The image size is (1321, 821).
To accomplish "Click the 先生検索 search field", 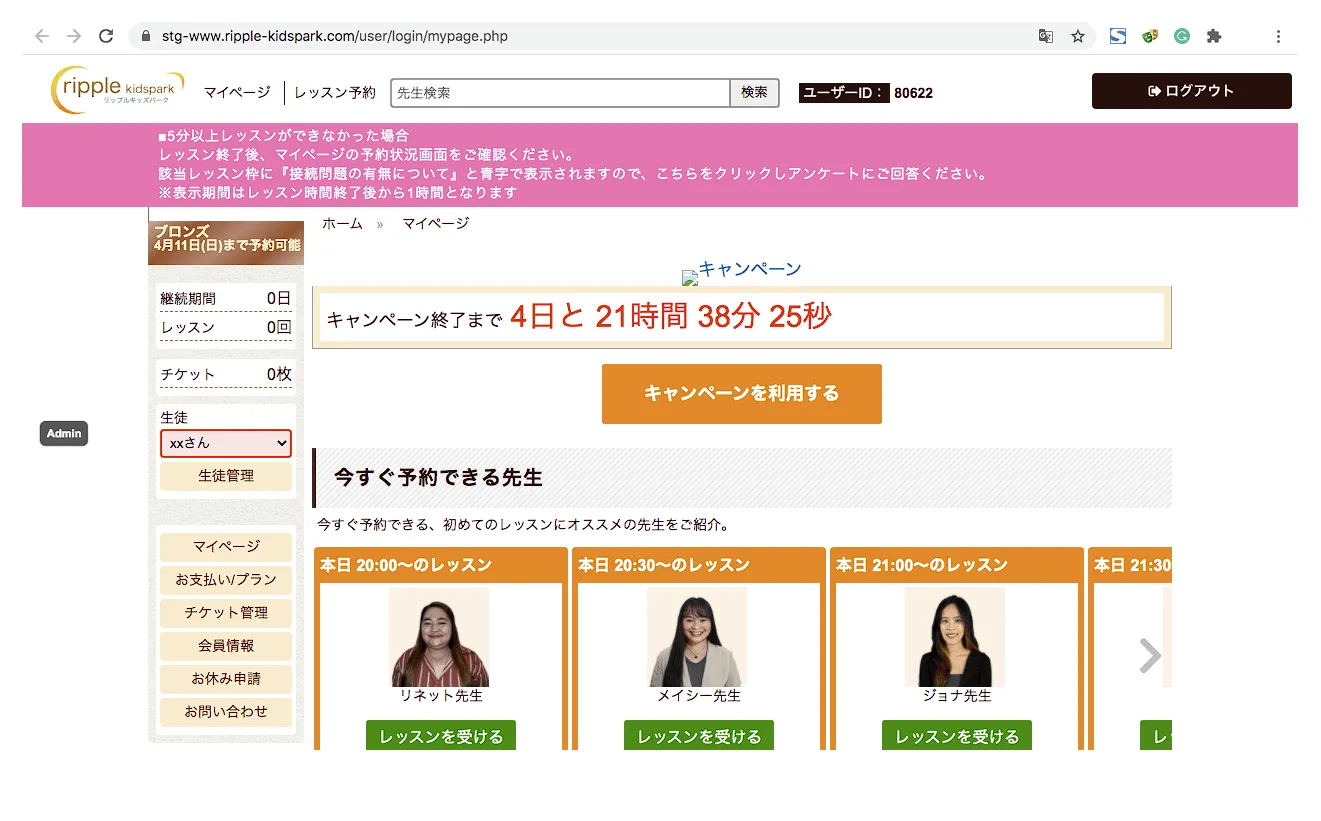I will (x=560, y=93).
